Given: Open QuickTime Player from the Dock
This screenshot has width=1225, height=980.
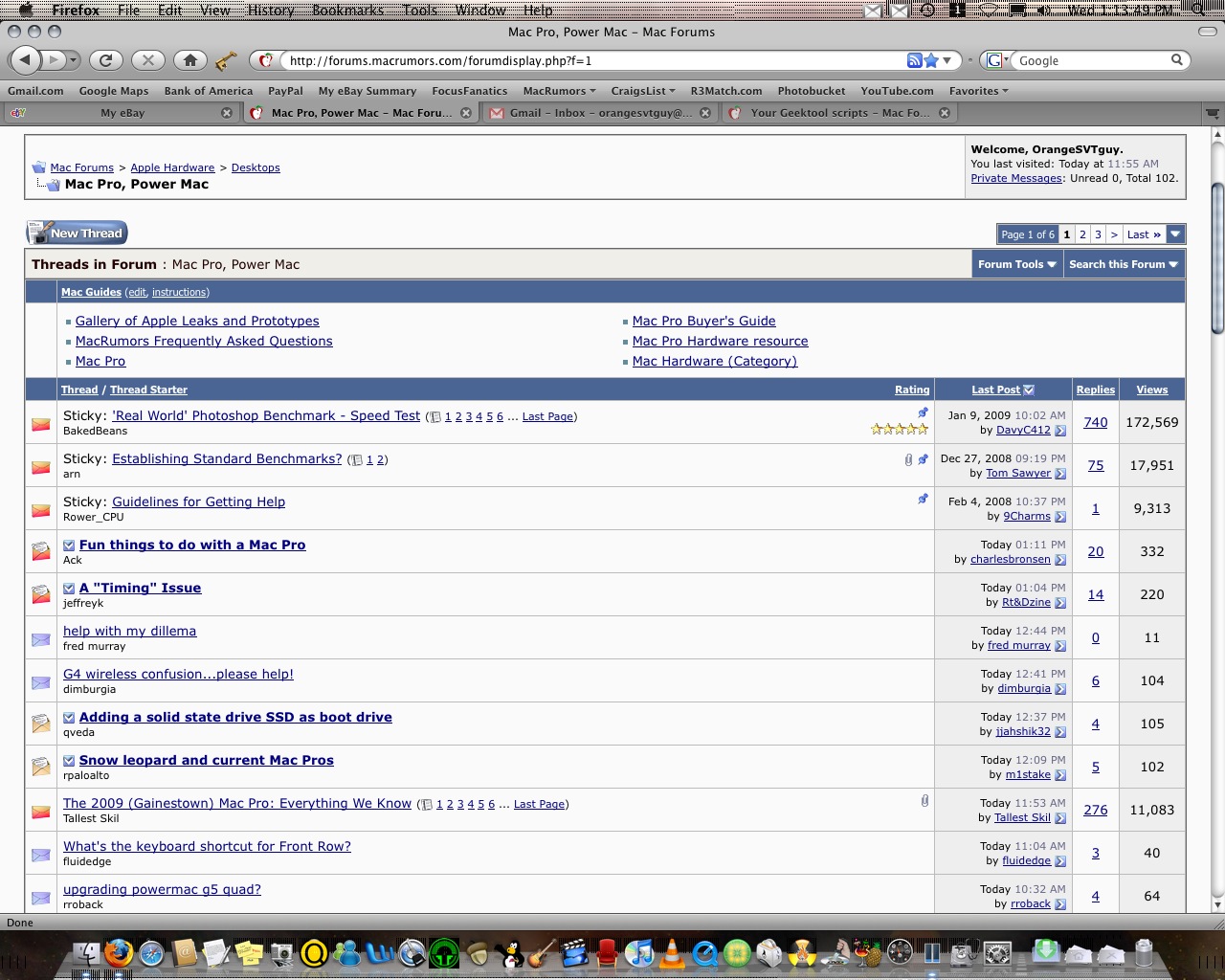Looking at the screenshot, I should (705, 952).
